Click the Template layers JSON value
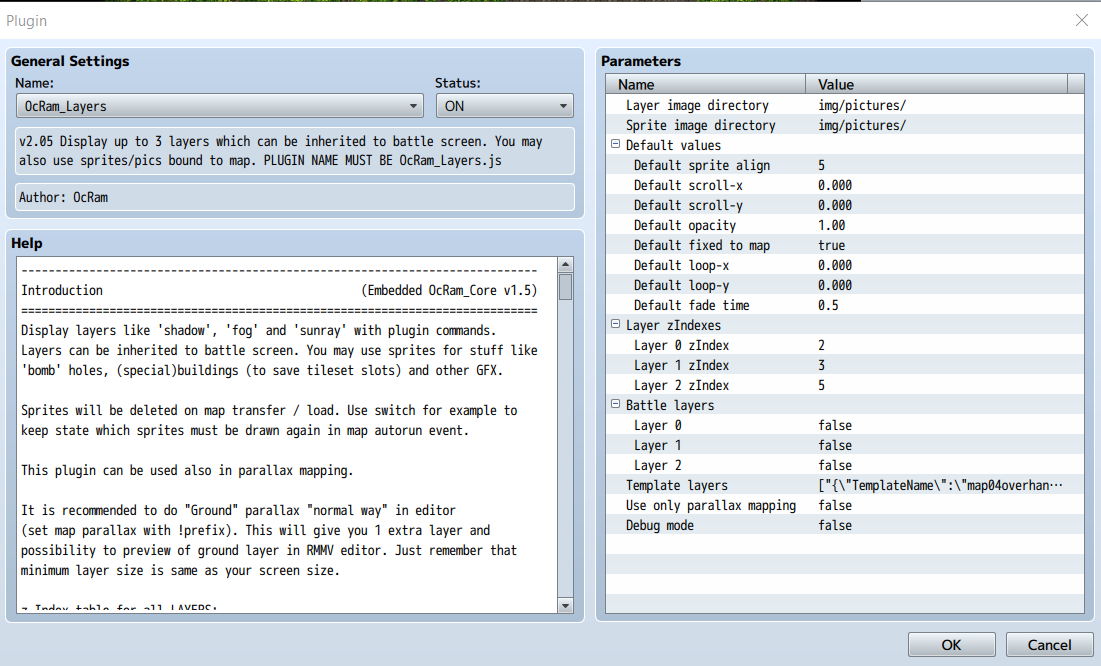Screen dimensions: 1101x666 (940, 485)
